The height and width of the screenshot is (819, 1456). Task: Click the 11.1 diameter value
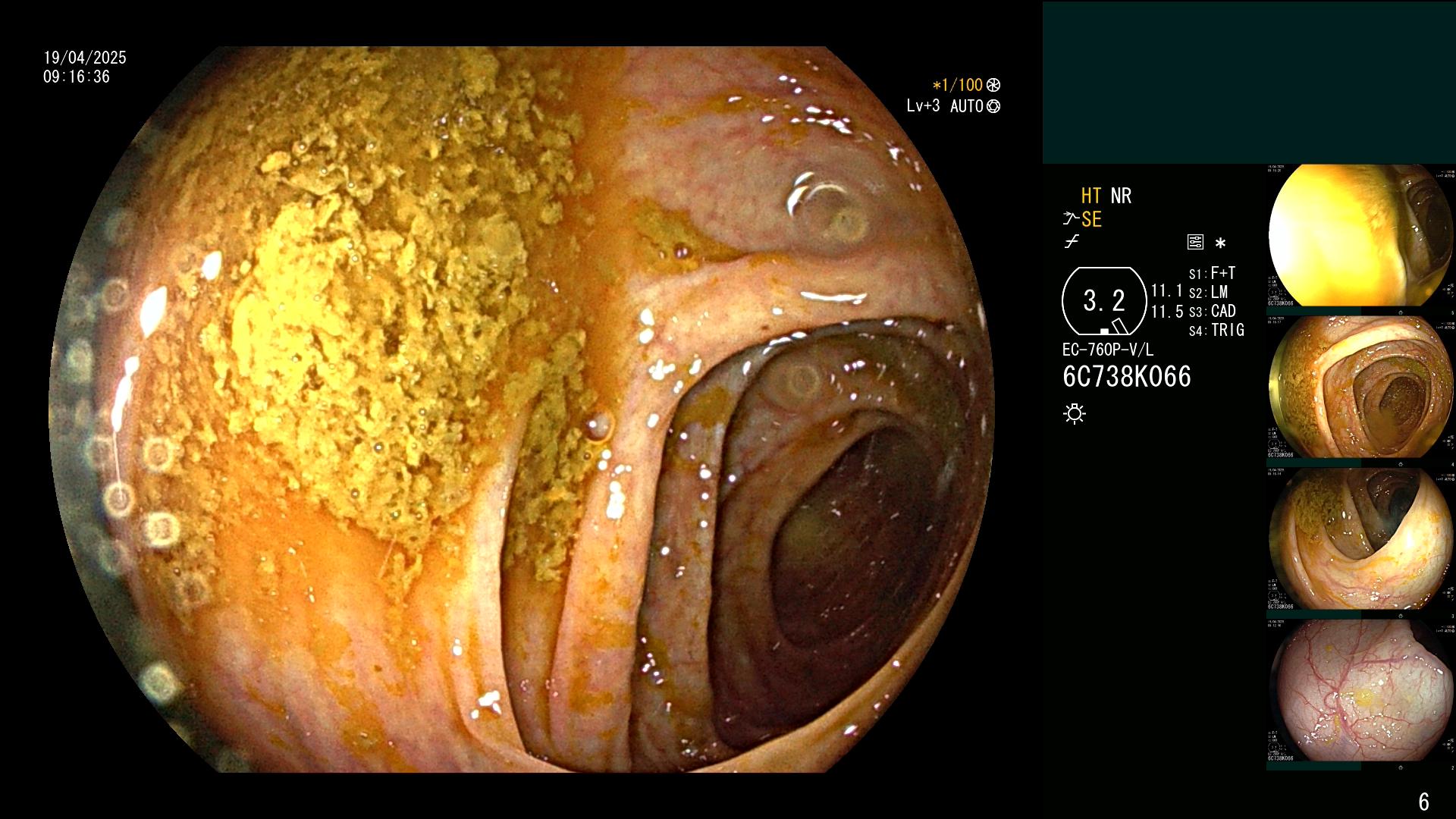[1167, 291]
